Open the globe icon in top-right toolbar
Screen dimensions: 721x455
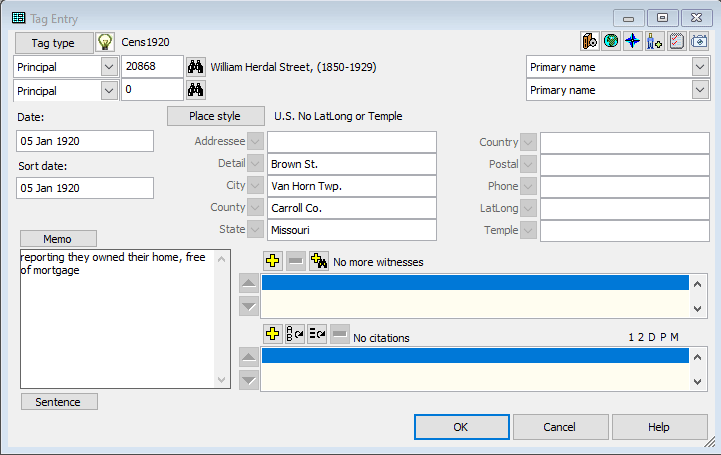610,42
